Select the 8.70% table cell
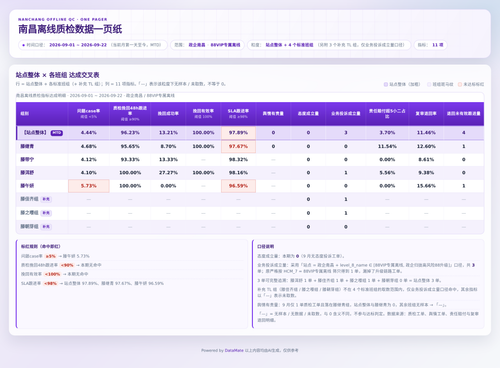The width and height of the screenshot is (500, 368). [x=168, y=146]
